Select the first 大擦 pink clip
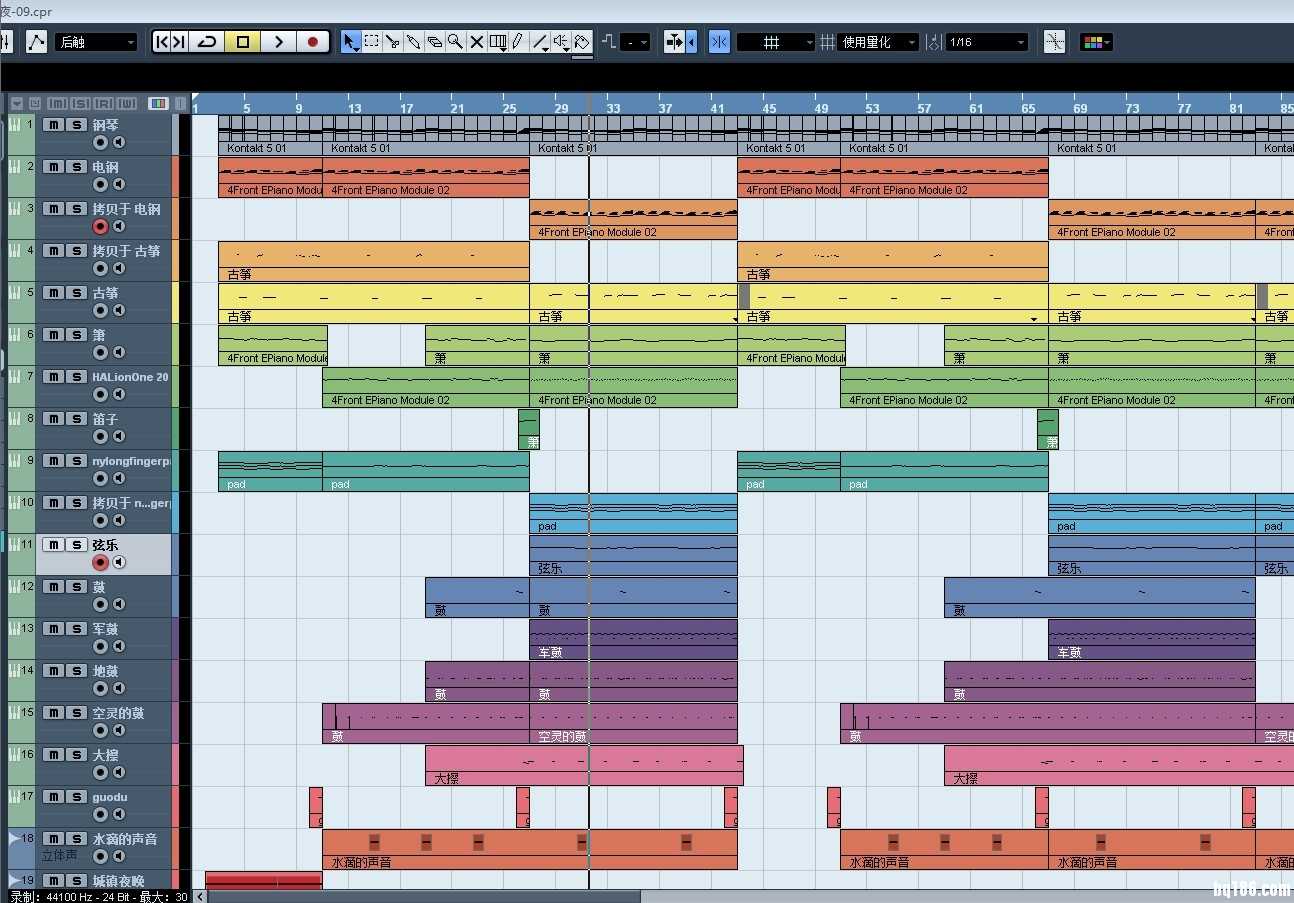 (584, 765)
